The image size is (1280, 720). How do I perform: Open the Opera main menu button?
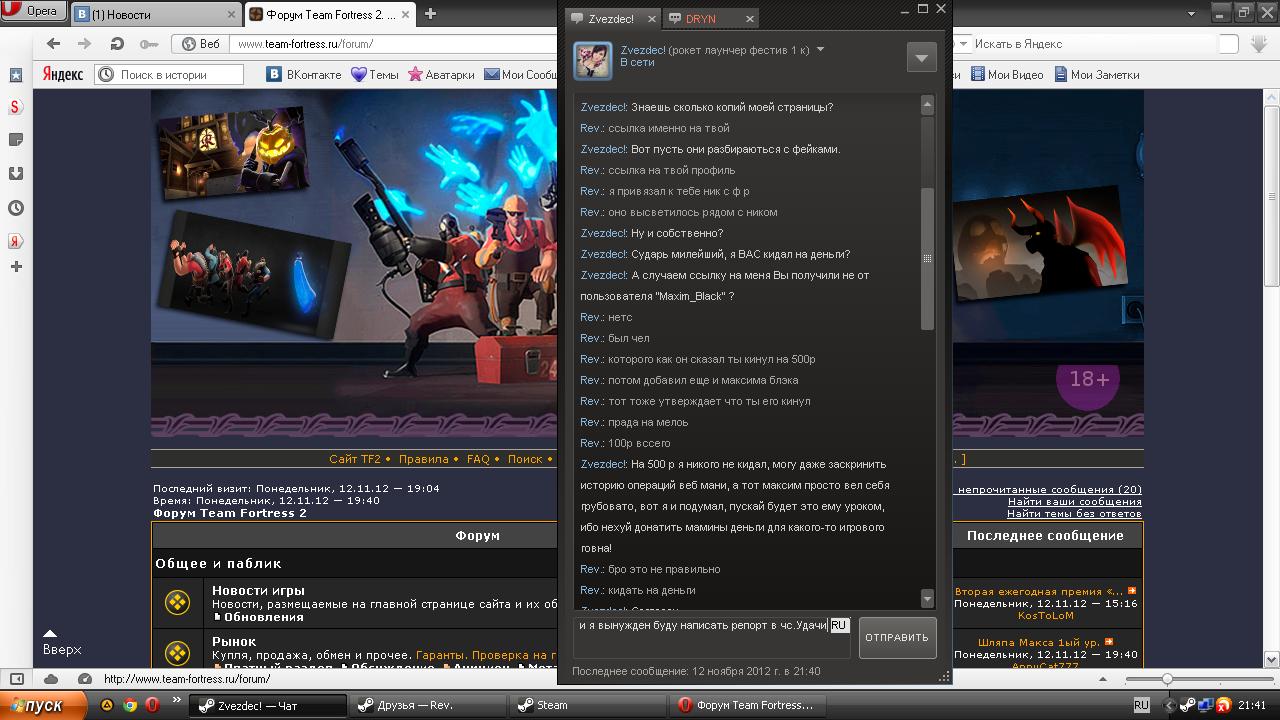click(x=35, y=12)
